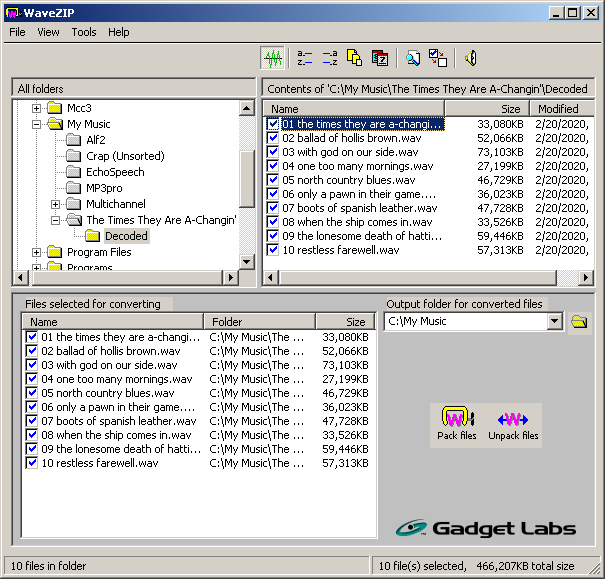This screenshot has height=579, width=605.
Task: Click '10 files in folder' status text
Action: pos(49,566)
